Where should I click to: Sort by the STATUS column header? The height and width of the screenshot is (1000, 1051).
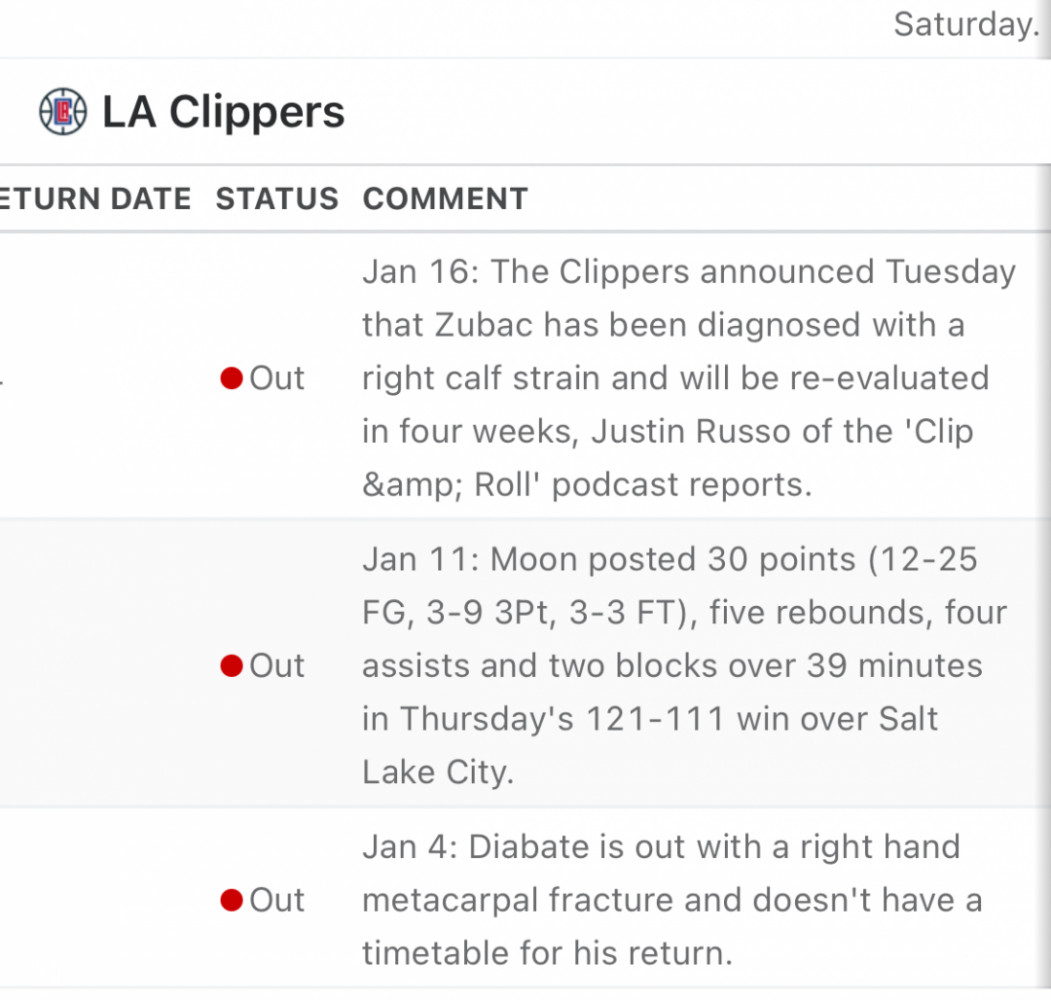[277, 199]
